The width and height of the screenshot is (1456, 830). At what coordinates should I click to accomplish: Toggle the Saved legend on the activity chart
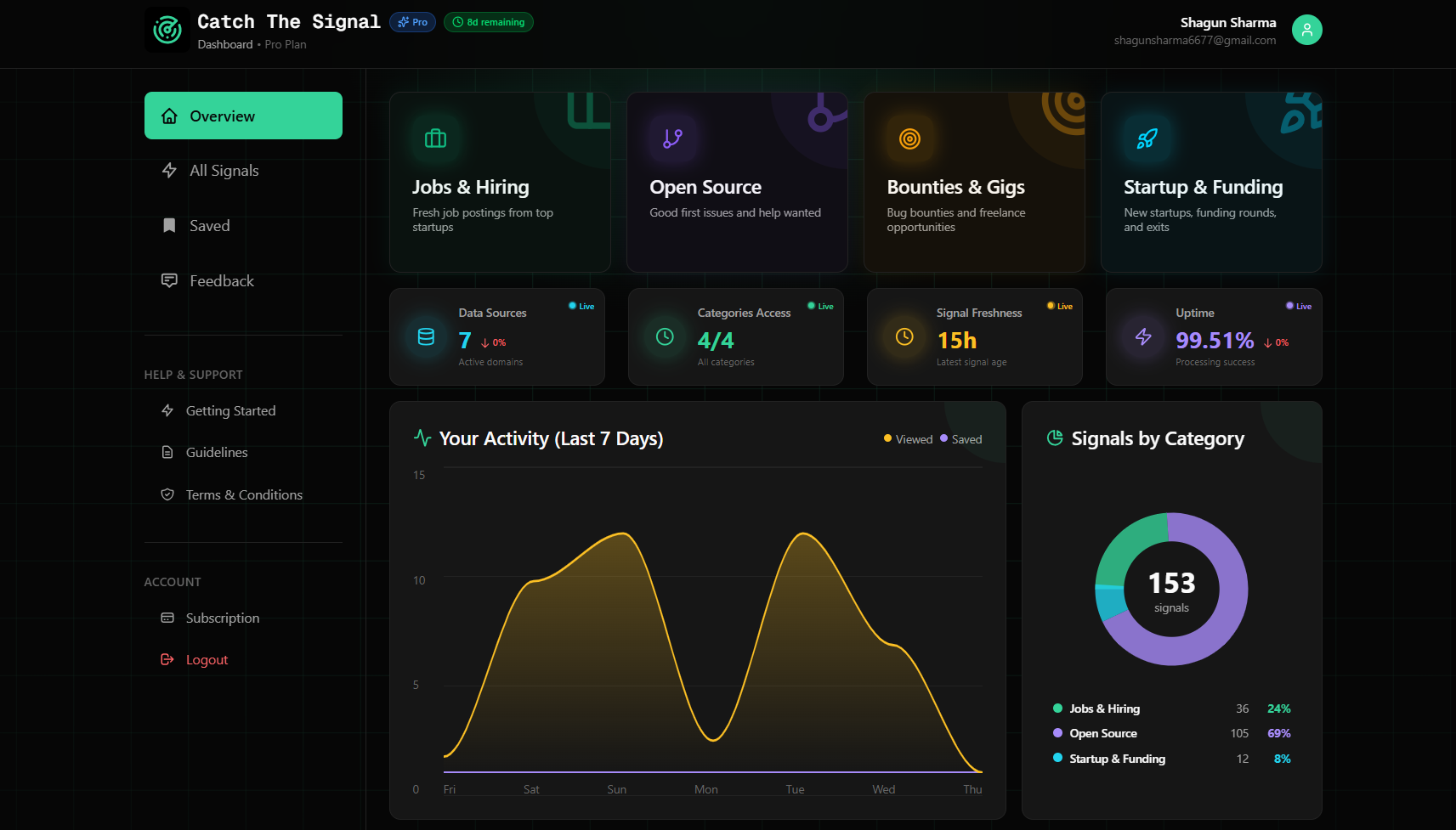962,438
